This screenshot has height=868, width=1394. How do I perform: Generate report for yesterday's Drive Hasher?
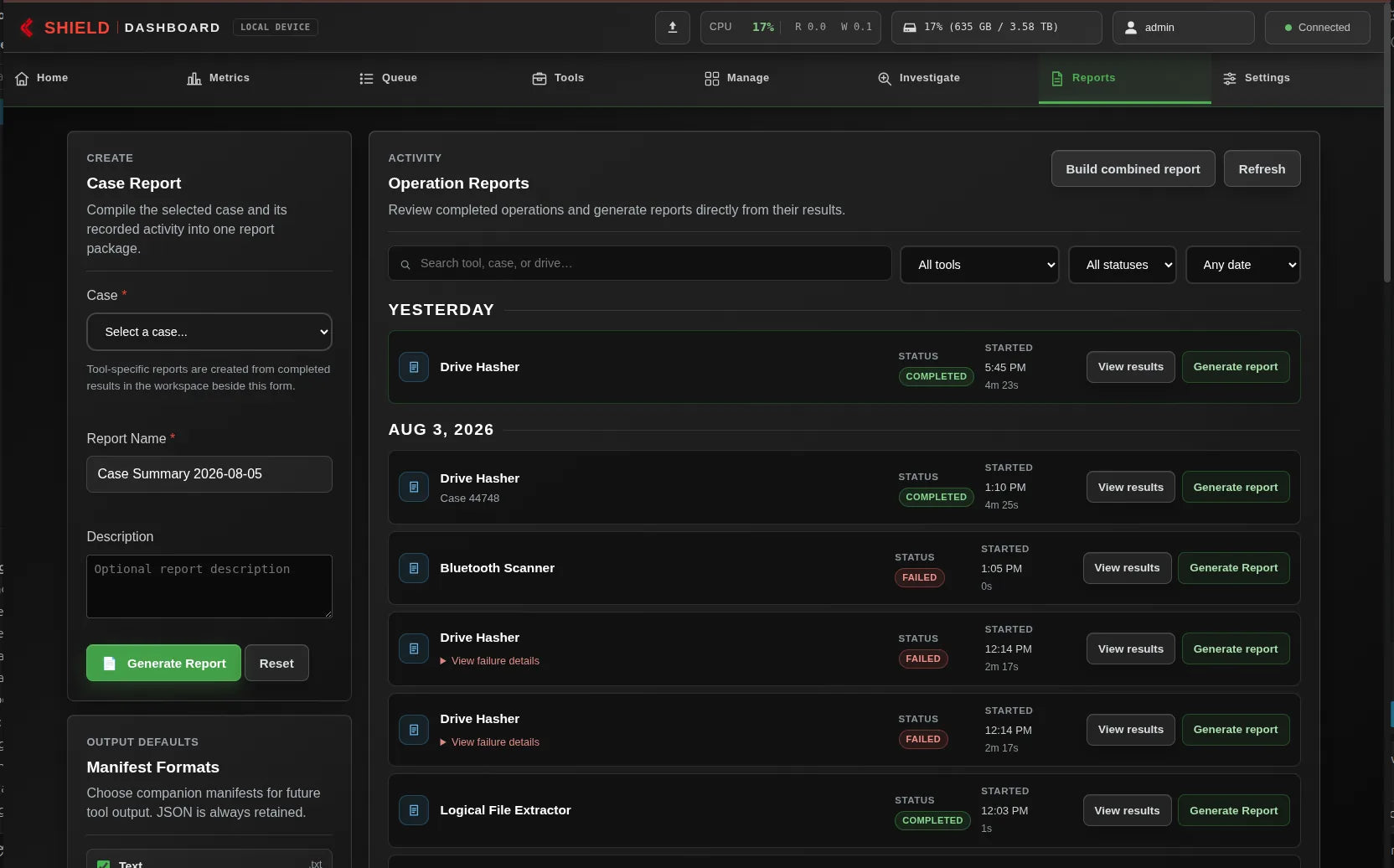[x=1235, y=367]
